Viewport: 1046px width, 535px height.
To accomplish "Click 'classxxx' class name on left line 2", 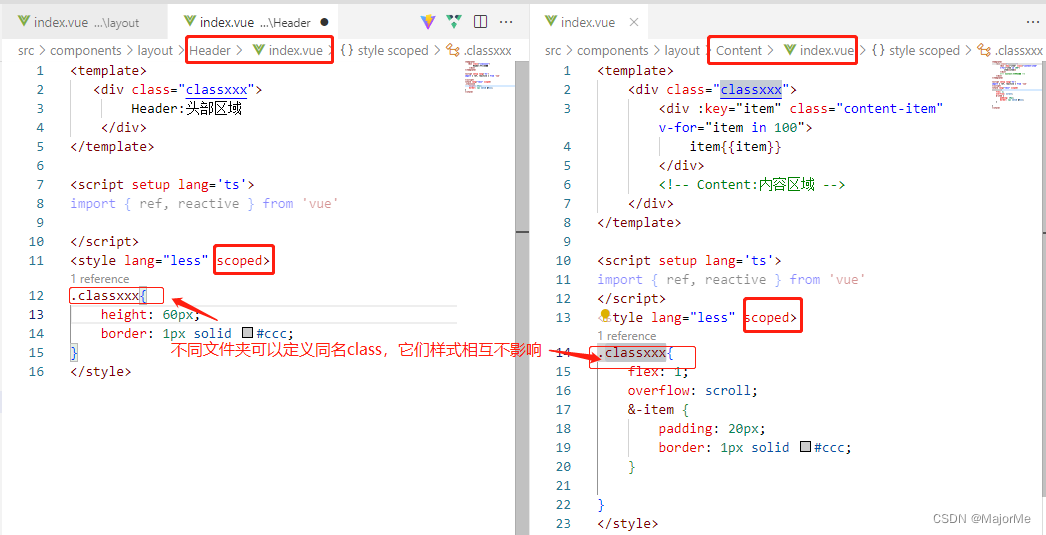I will [x=216, y=89].
